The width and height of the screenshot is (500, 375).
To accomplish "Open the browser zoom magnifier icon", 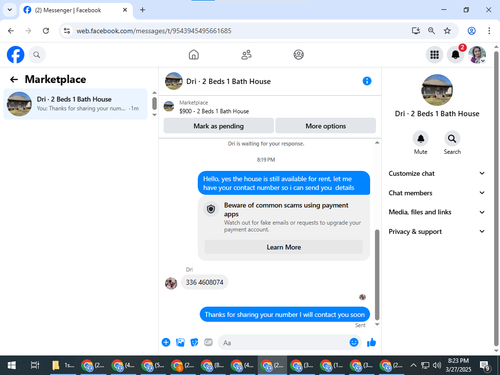I will click(431, 31).
